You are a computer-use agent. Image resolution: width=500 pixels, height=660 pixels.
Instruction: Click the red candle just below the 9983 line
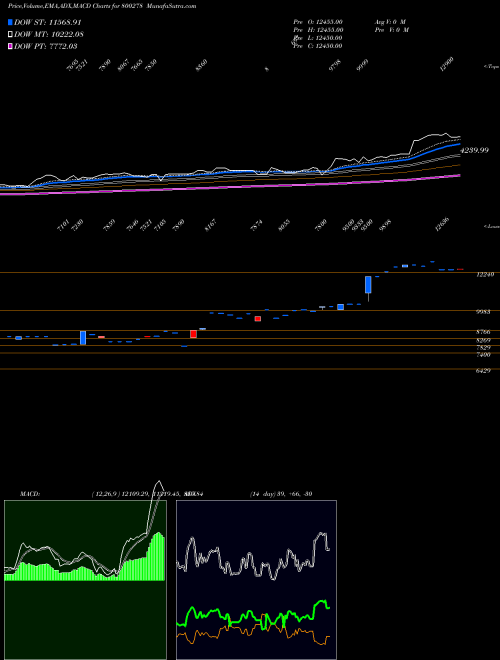click(x=258, y=319)
